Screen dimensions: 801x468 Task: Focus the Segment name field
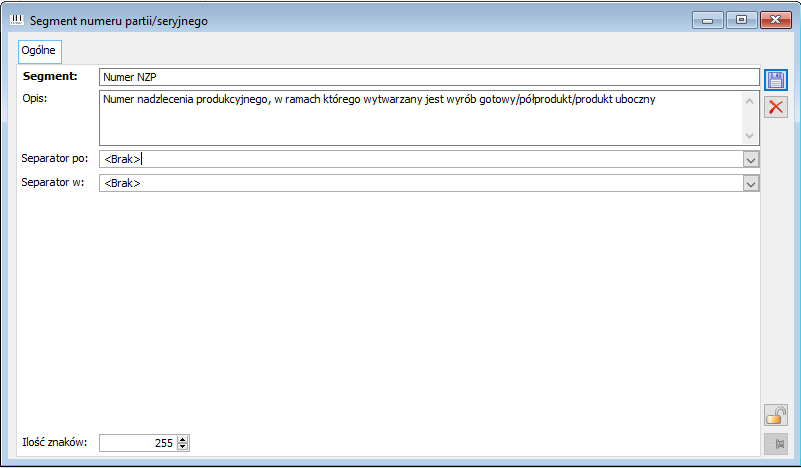click(429, 77)
